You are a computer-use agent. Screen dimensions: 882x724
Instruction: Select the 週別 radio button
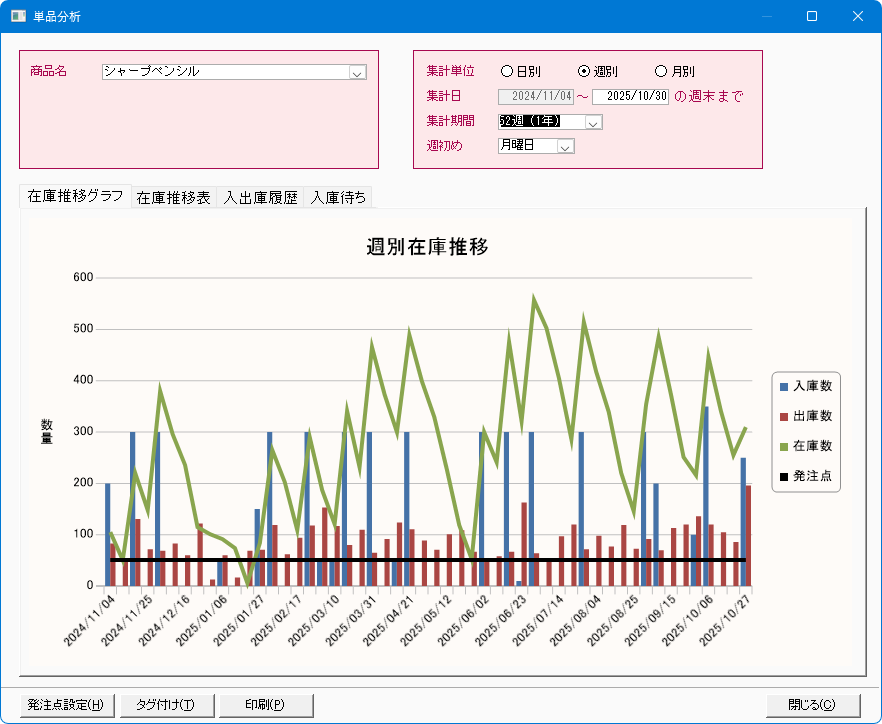pyautogui.click(x=584, y=71)
